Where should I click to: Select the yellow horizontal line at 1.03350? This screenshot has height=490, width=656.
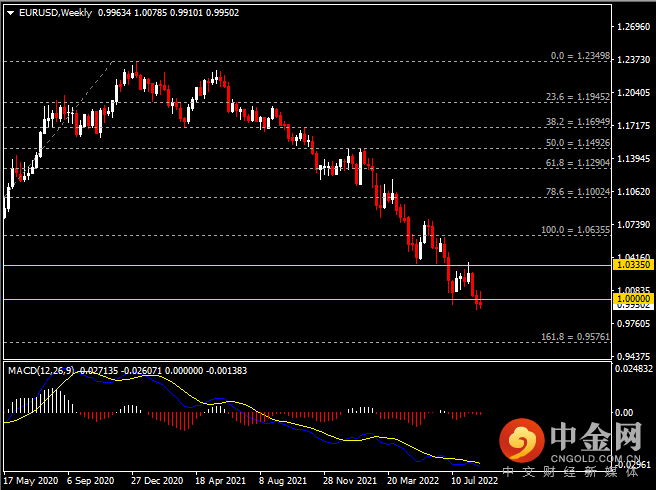(x=308, y=266)
